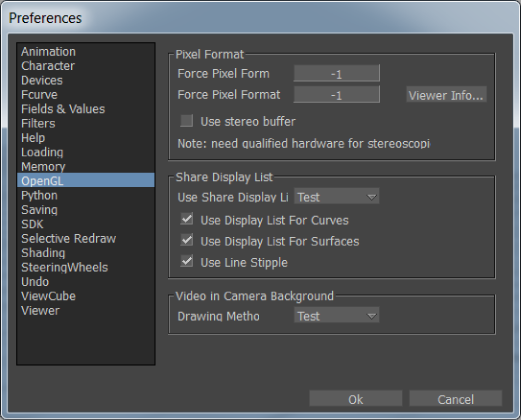Screen dimensions: 521x420
Task: Disable the Use Line Stipple option
Action: point(186,262)
